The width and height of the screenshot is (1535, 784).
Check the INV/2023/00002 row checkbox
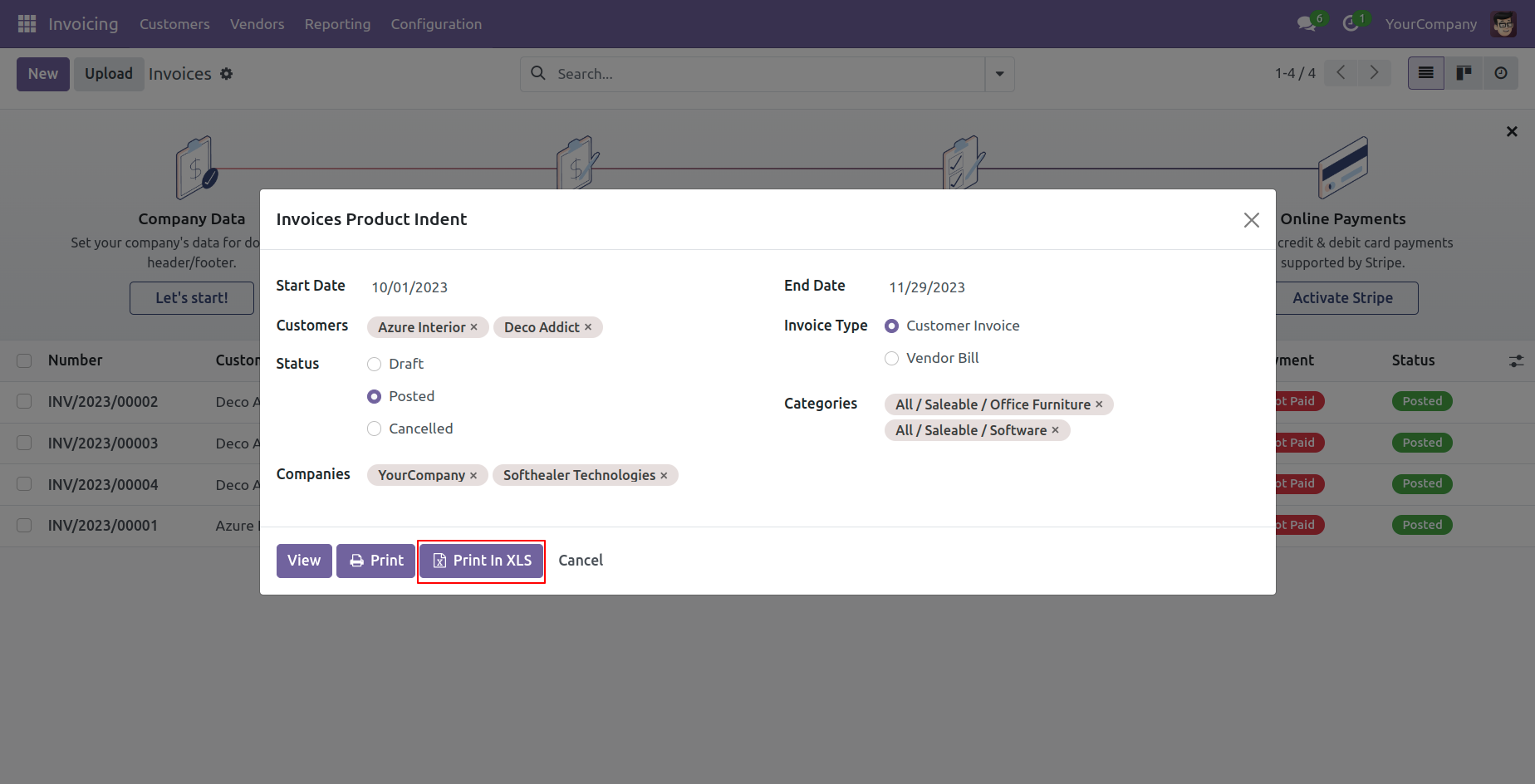click(24, 401)
